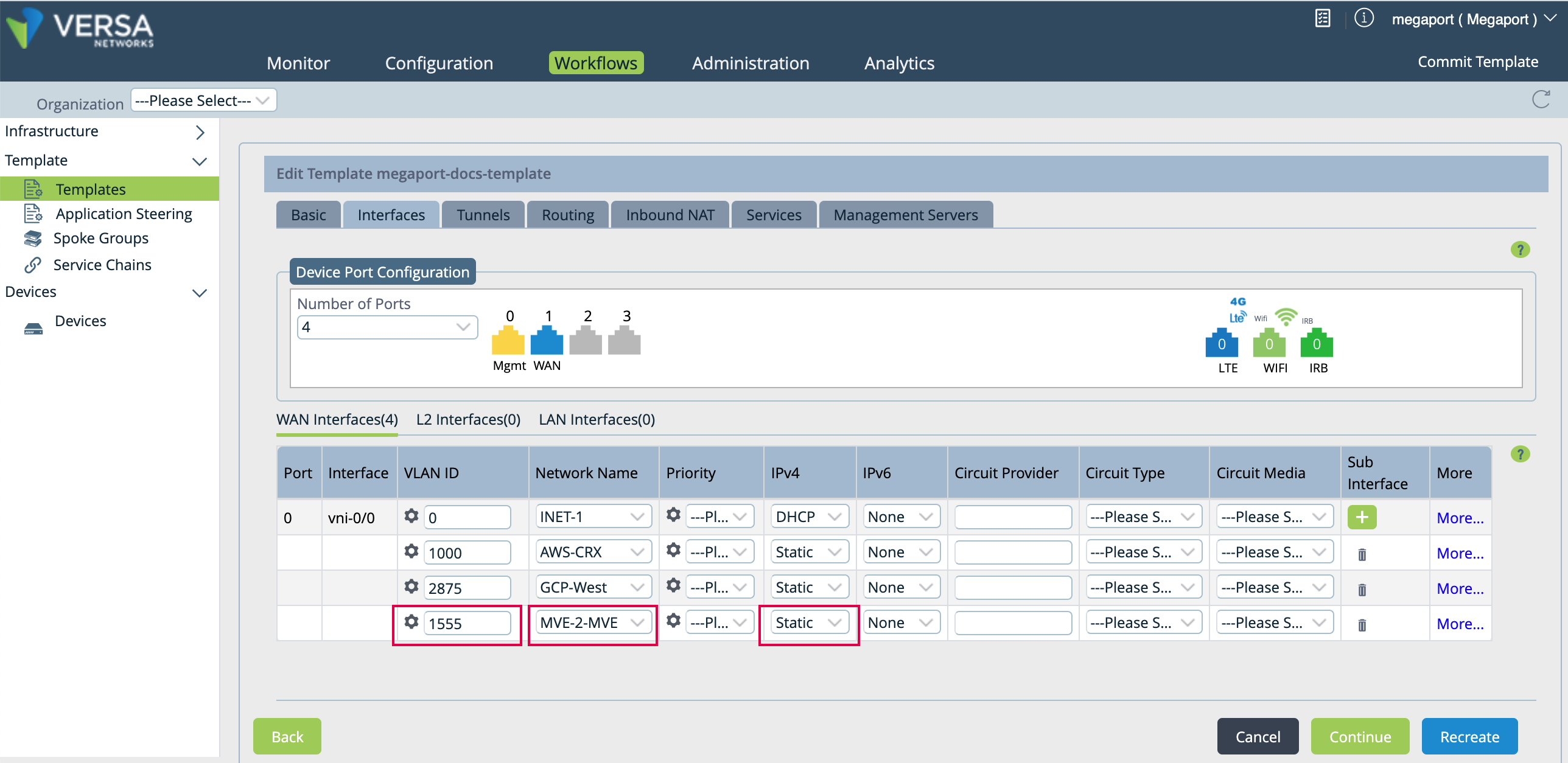The height and width of the screenshot is (763, 1568).
Task: Click More link for GCP-West row
Action: click(1460, 588)
